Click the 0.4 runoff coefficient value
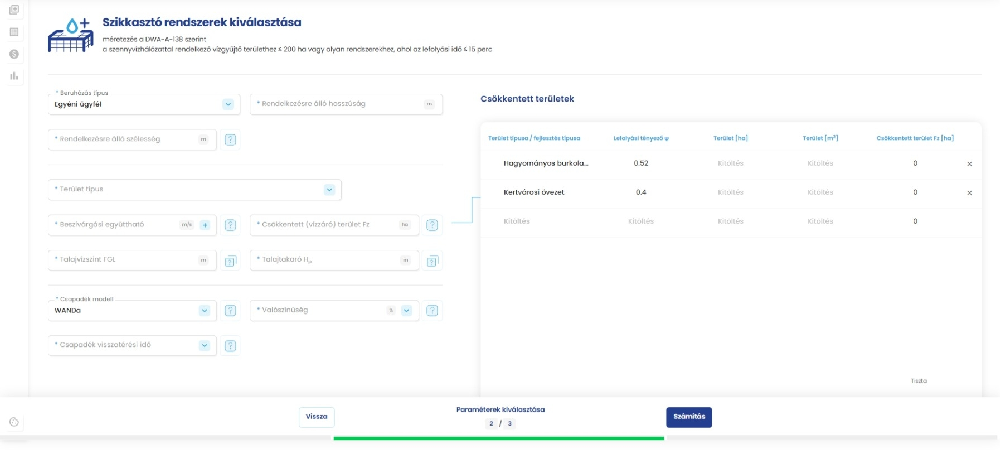The height and width of the screenshot is (464, 1000). pos(641,192)
